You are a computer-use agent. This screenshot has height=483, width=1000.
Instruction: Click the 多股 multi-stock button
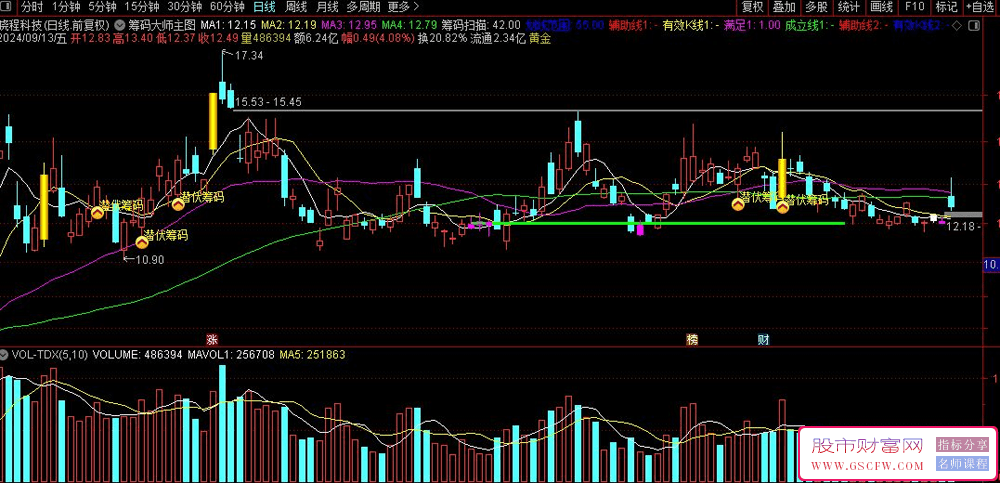pyautogui.click(x=816, y=7)
